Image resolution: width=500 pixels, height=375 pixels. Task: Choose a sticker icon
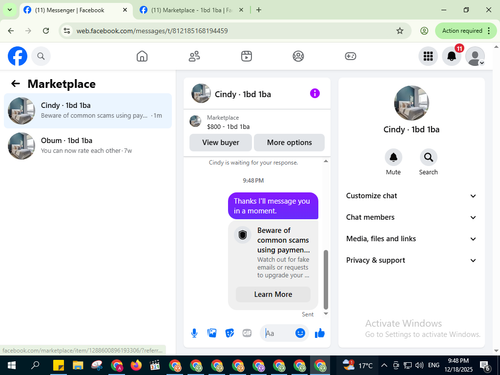(229, 333)
